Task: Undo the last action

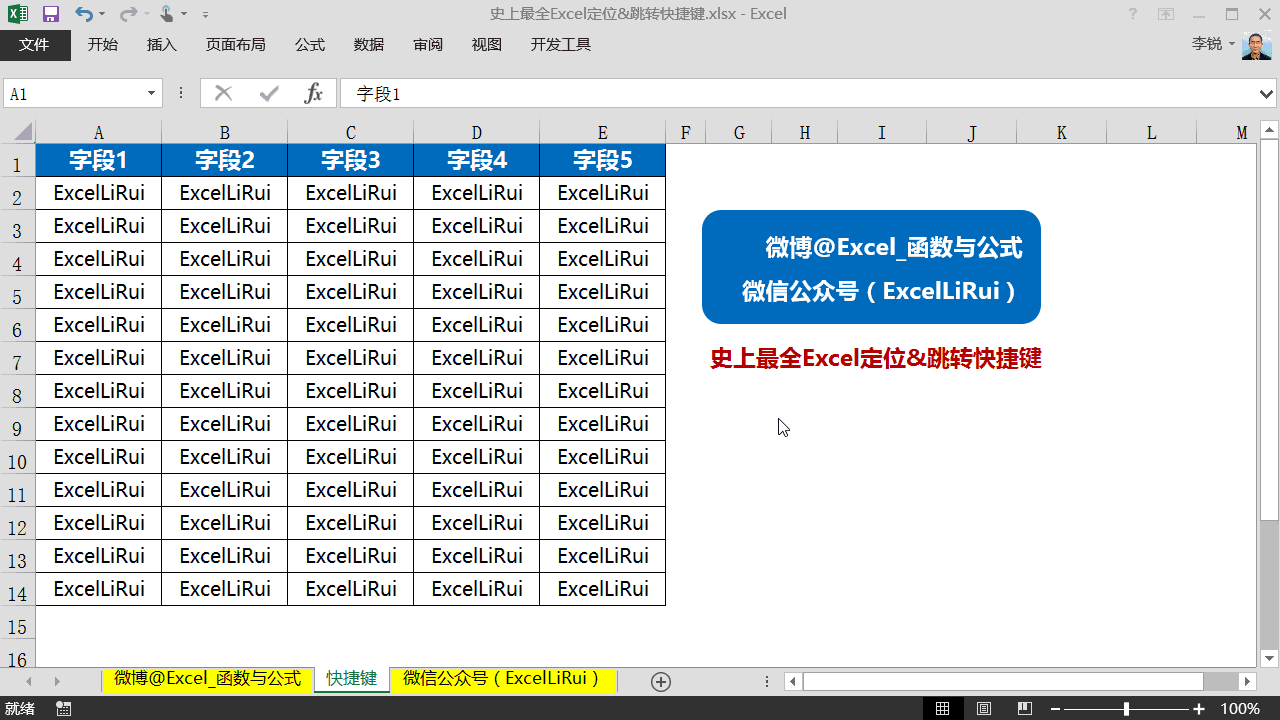Action: [x=83, y=14]
